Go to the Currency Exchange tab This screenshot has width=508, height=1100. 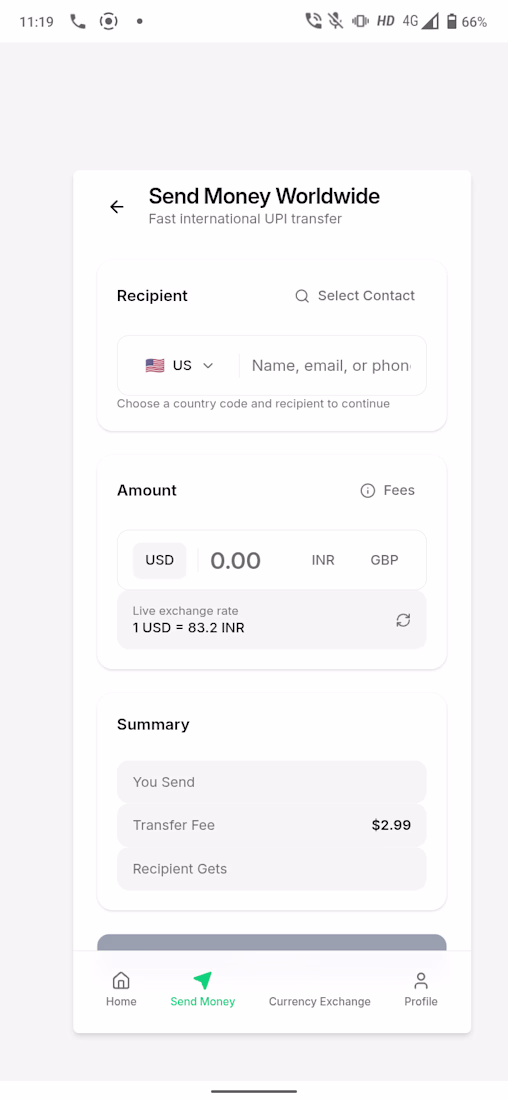pos(319,1002)
